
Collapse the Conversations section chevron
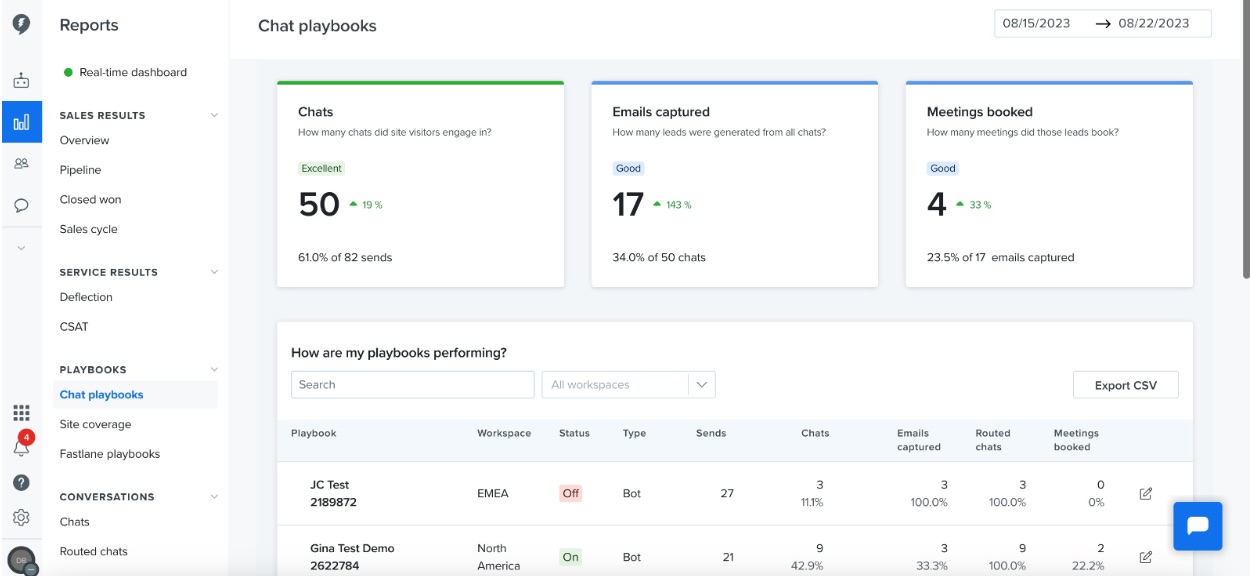[214, 496]
